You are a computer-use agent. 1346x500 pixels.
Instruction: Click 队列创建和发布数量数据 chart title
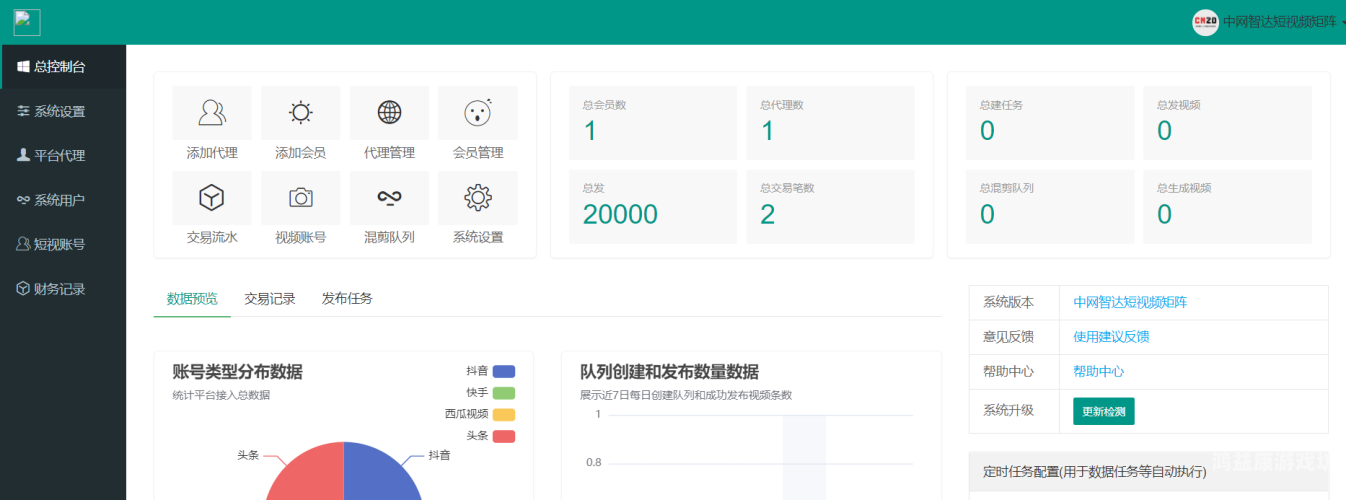[669, 372]
